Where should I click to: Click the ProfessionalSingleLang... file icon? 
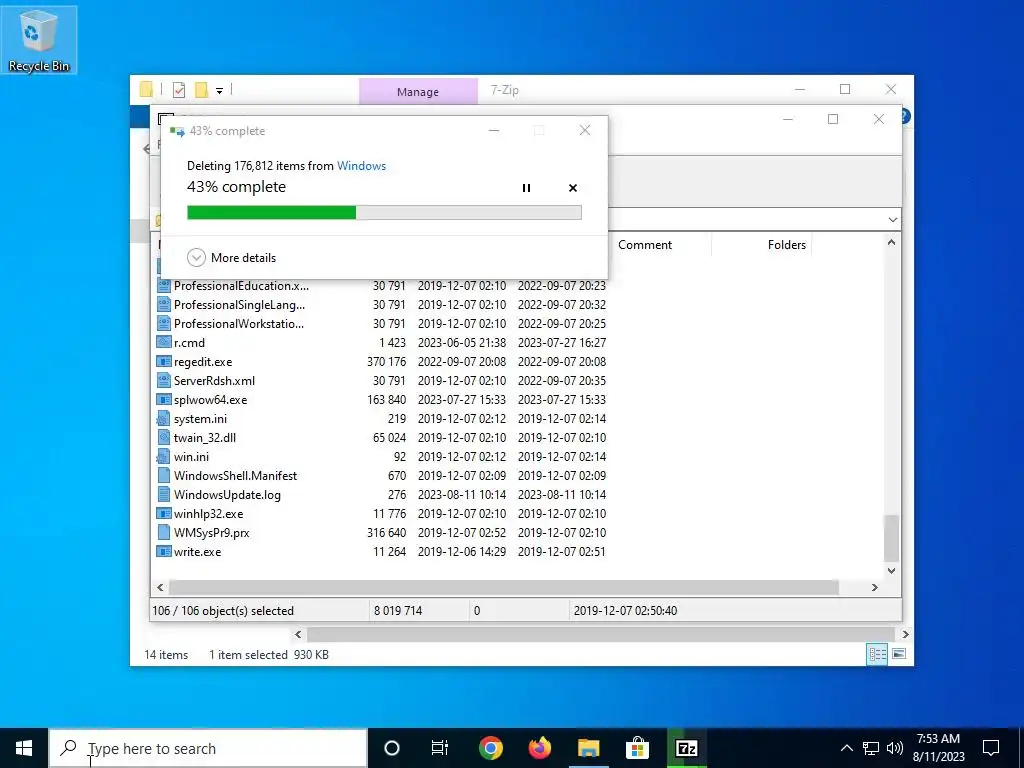tap(163, 305)
